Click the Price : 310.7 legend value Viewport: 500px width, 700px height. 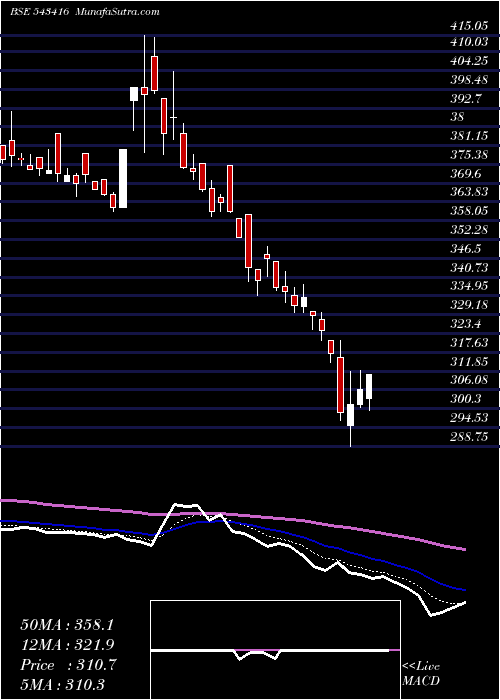68,665
